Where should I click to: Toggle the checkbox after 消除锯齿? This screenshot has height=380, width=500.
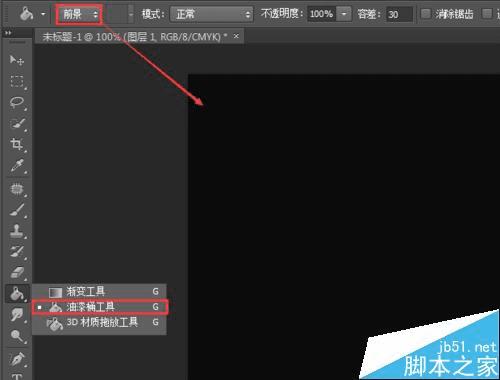pyautogui.click(x=487, y=14)
